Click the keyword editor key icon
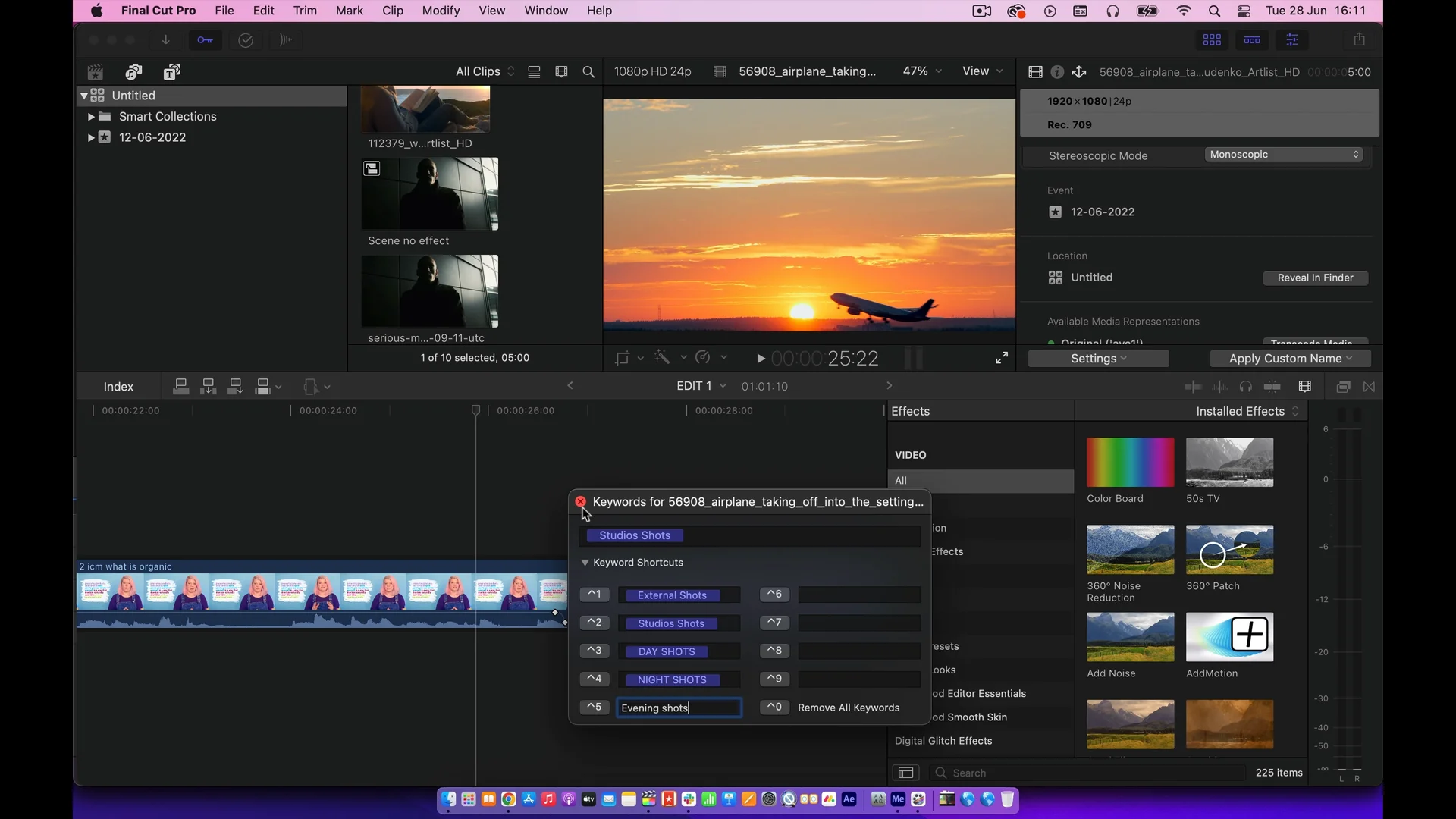Viewport: 1456px width, 819px height. pyautogui.click(x=206, y=40)
